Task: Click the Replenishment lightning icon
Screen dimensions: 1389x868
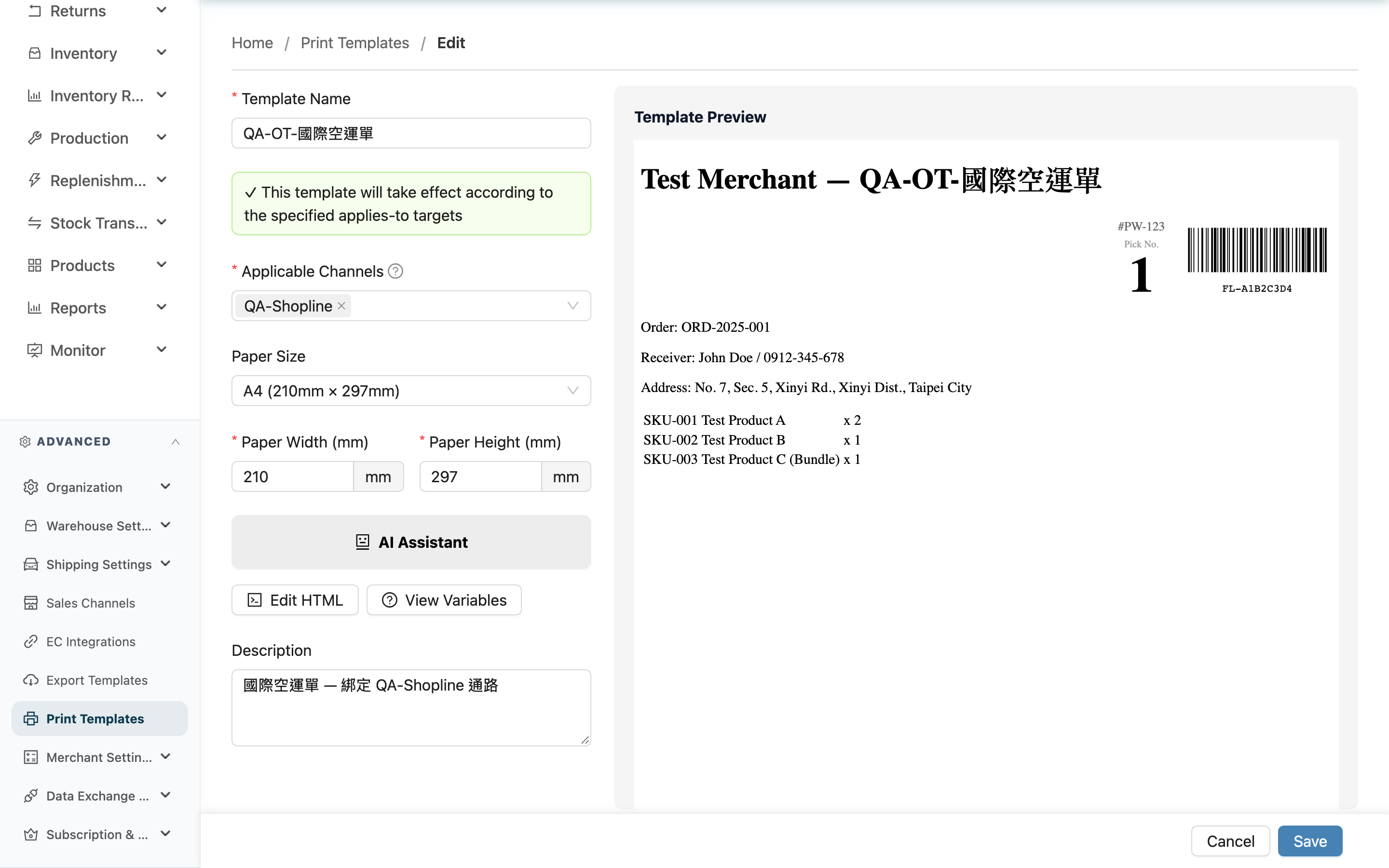Action: click(x=34, y=181)
